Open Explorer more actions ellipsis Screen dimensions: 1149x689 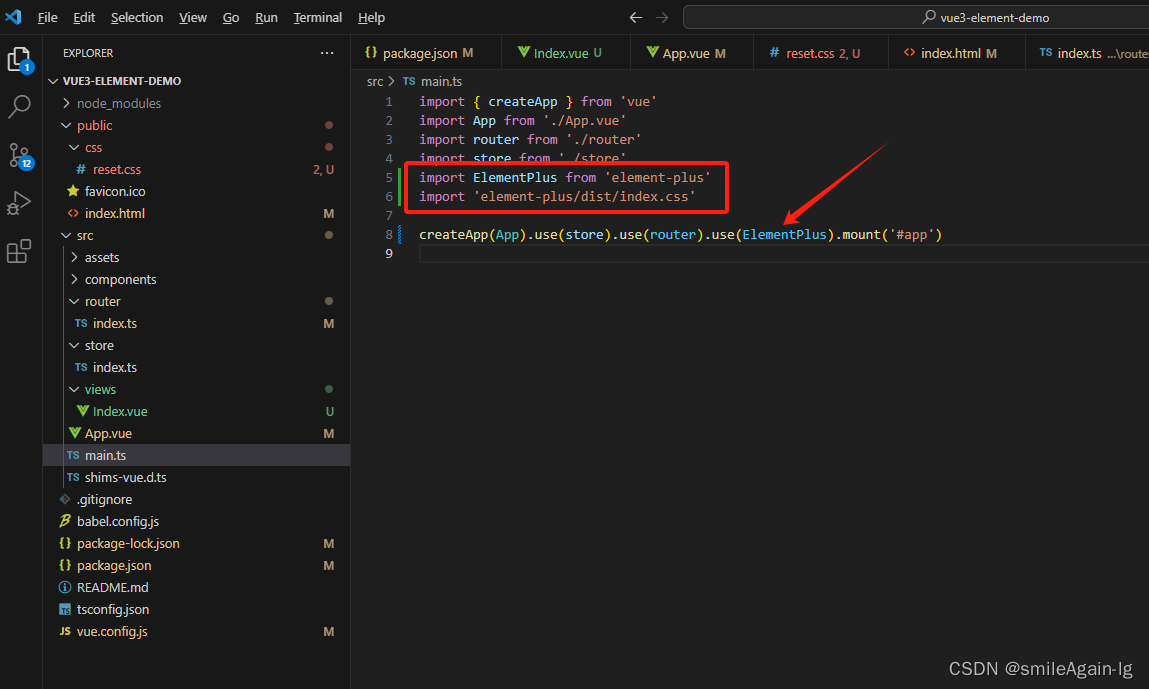(x=327, y=53)
